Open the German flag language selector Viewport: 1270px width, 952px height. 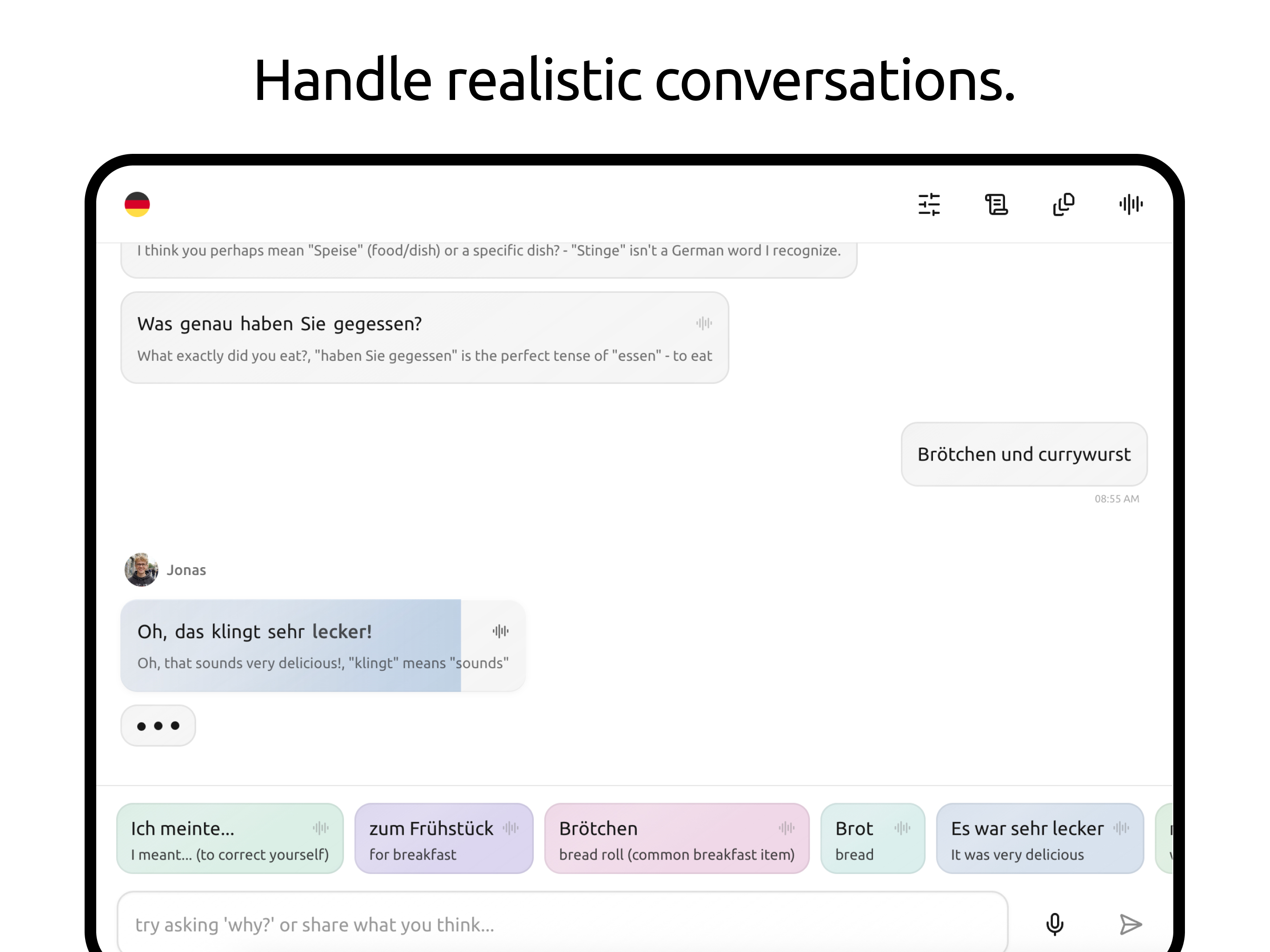coord(137,205)
